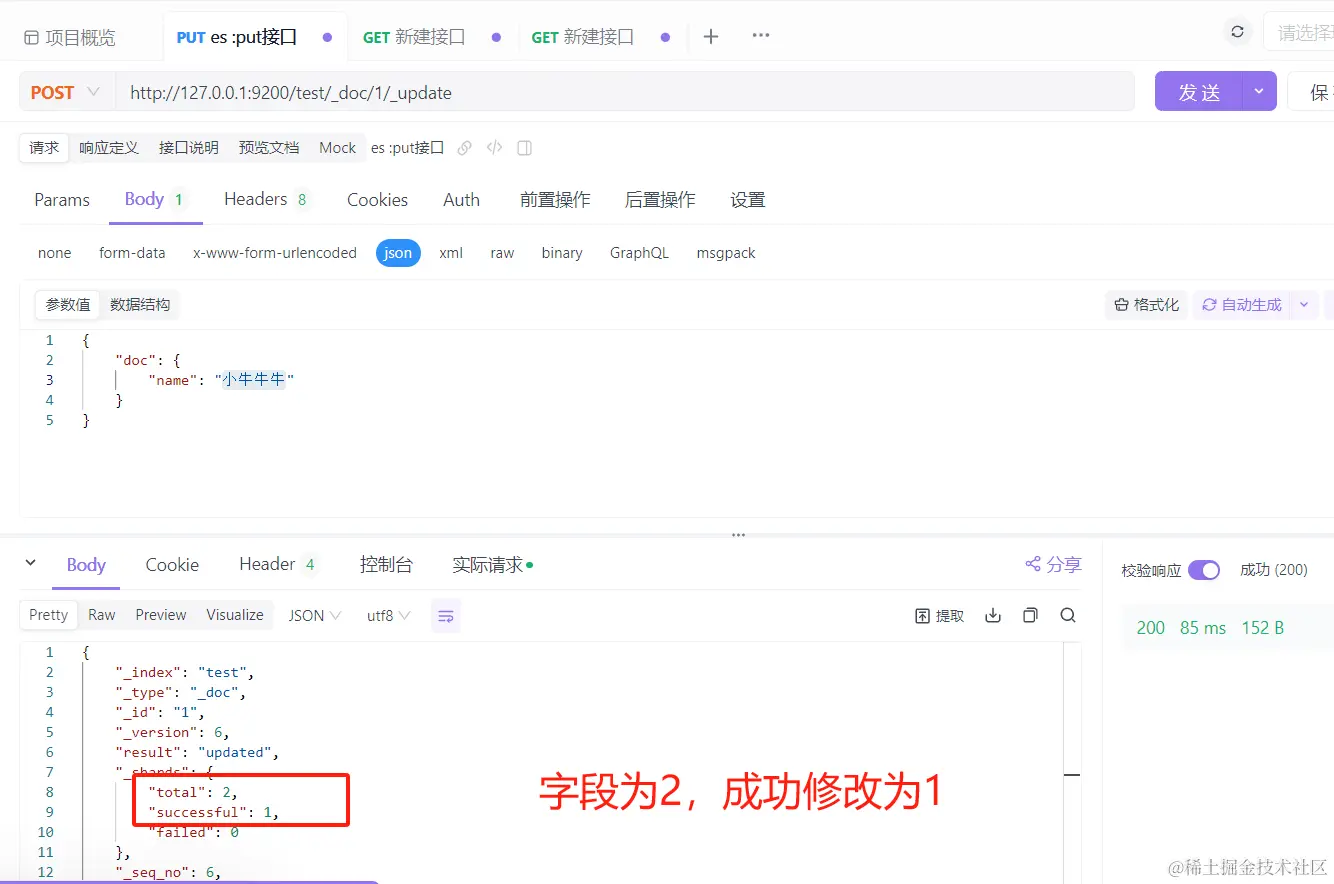Click the 提取 extract icon

click(x=923, y=616)
